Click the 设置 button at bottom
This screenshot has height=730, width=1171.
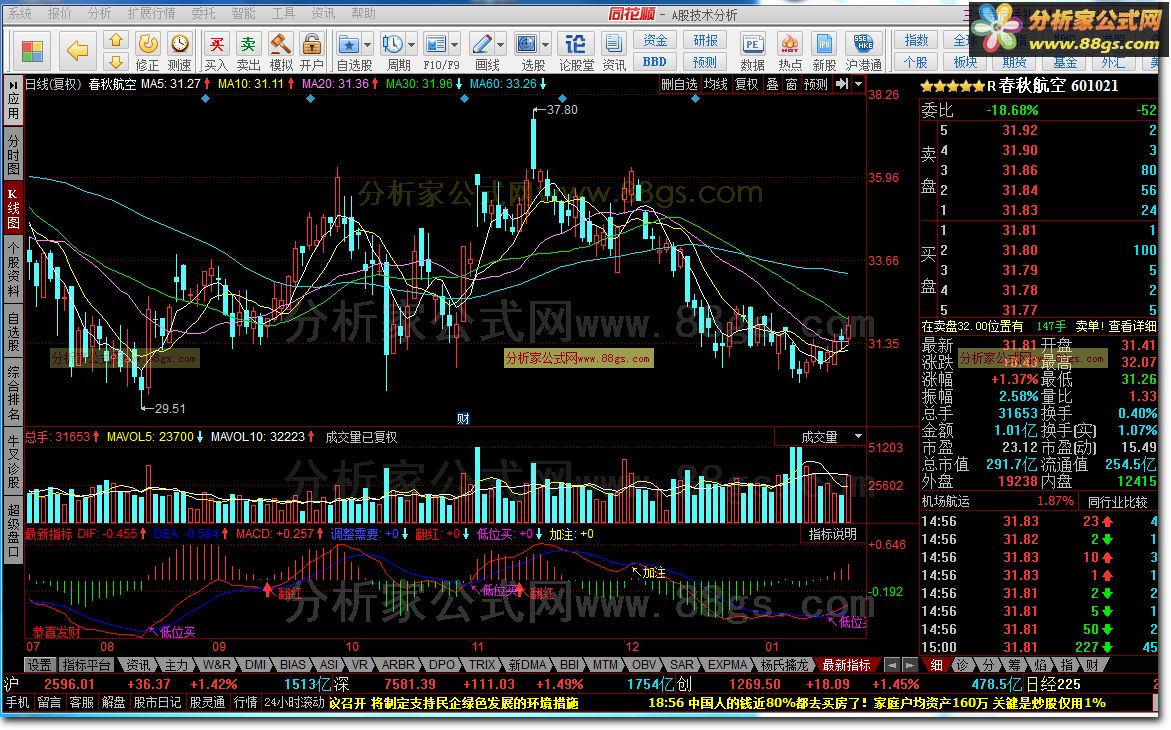coord(40,664)
